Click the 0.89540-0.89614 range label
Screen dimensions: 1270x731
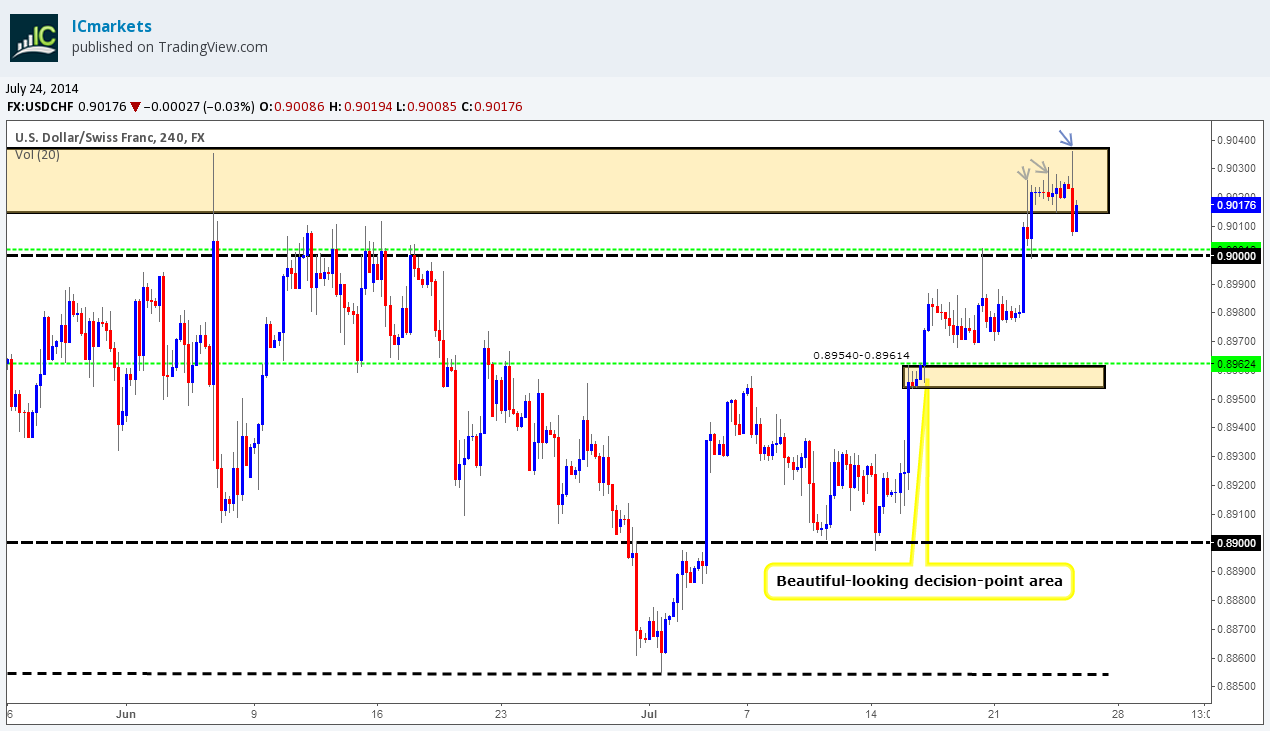pos(861,355)
